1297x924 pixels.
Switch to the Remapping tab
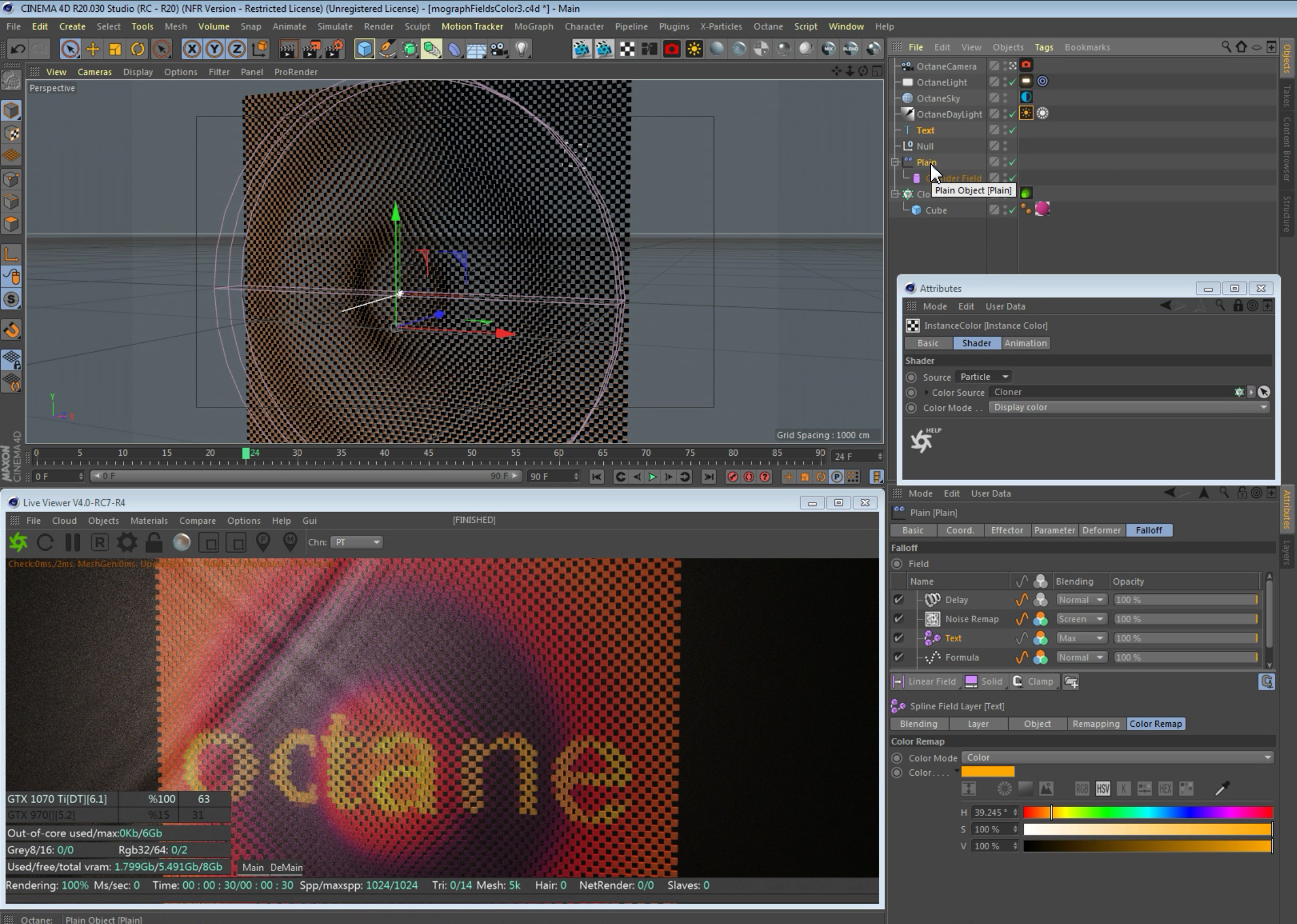pyautogui.click(x=1095, y=724)
